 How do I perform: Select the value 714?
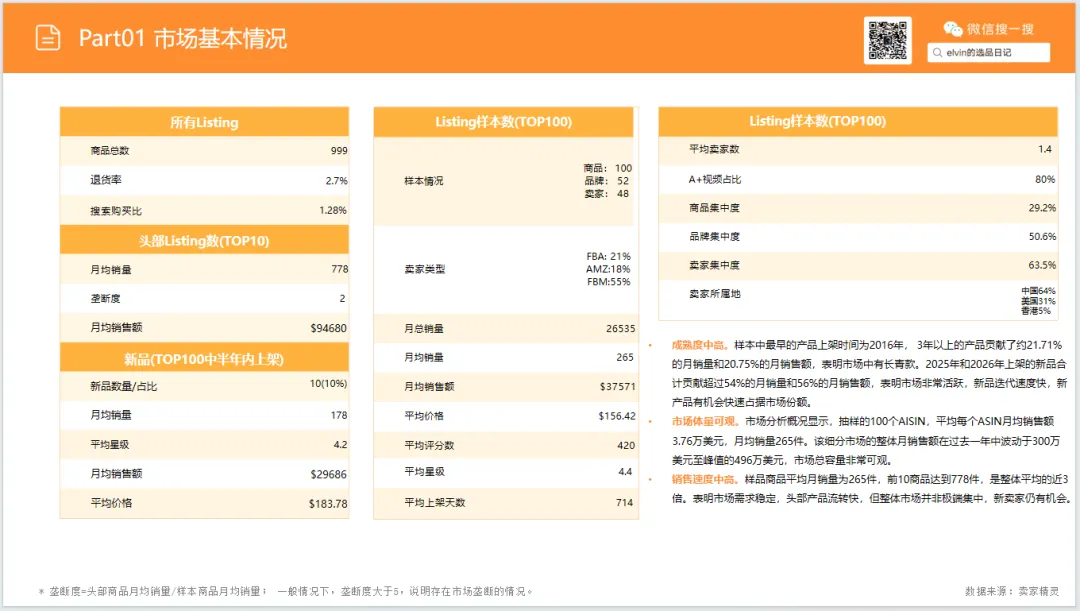pyautogui.click(x=624, y=502)
